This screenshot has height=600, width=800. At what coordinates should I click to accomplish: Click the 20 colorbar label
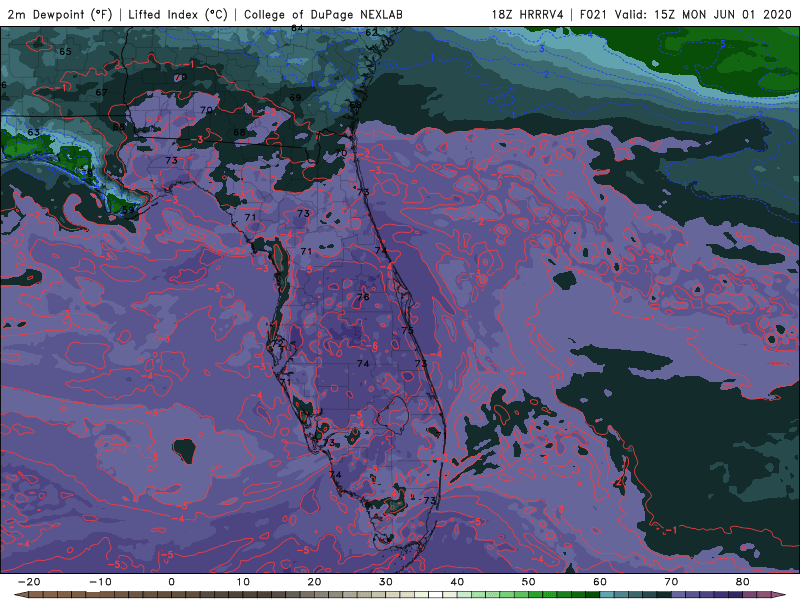click(314, 582)
